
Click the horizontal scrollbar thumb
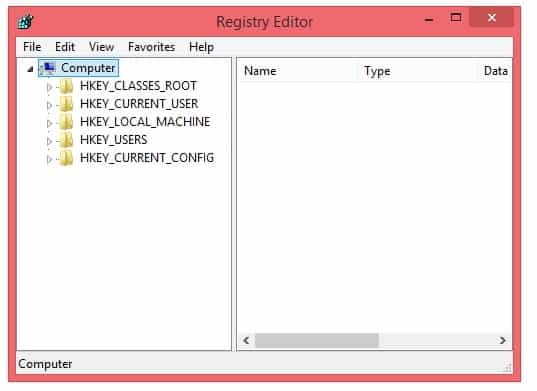[x=317, y=341]
